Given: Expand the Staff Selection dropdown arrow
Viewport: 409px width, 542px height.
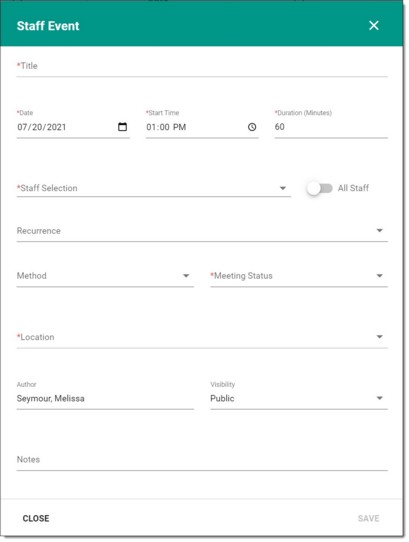Looking at the screenshot, I should (282, 188).
